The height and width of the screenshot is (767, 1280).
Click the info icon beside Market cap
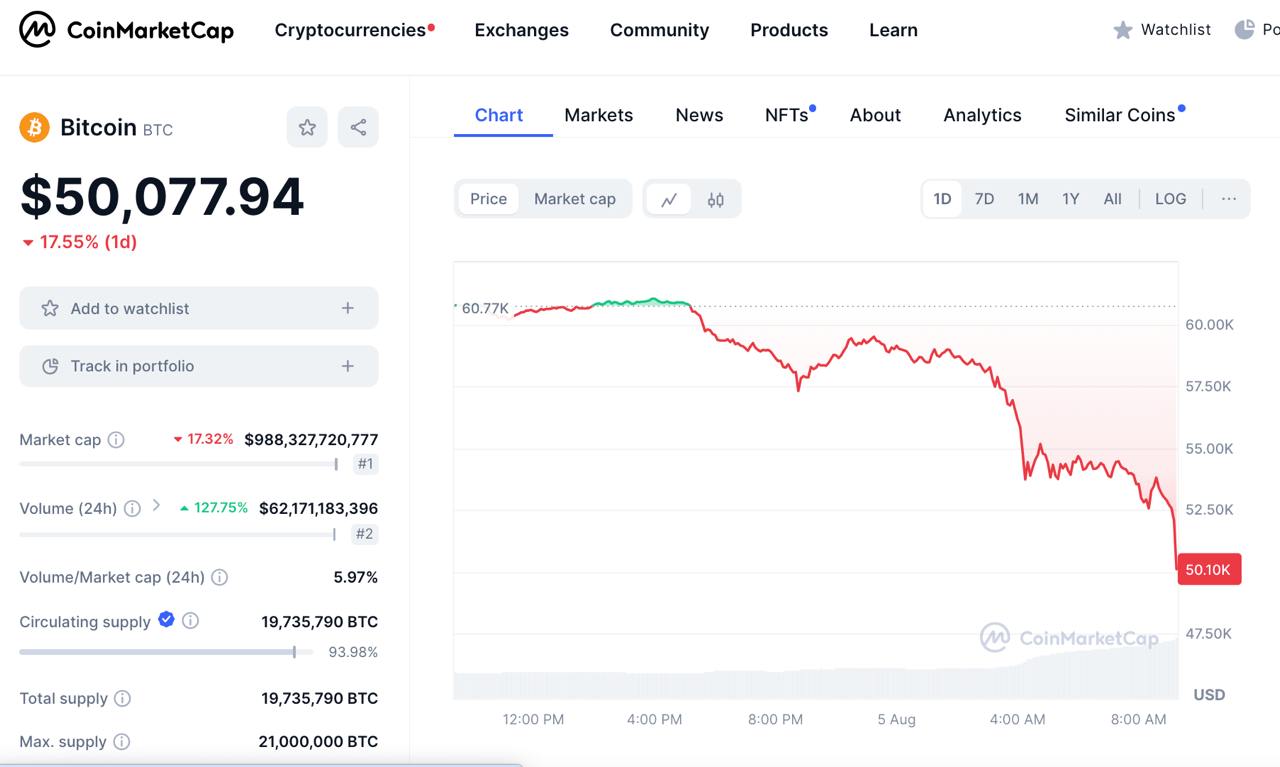116,440
